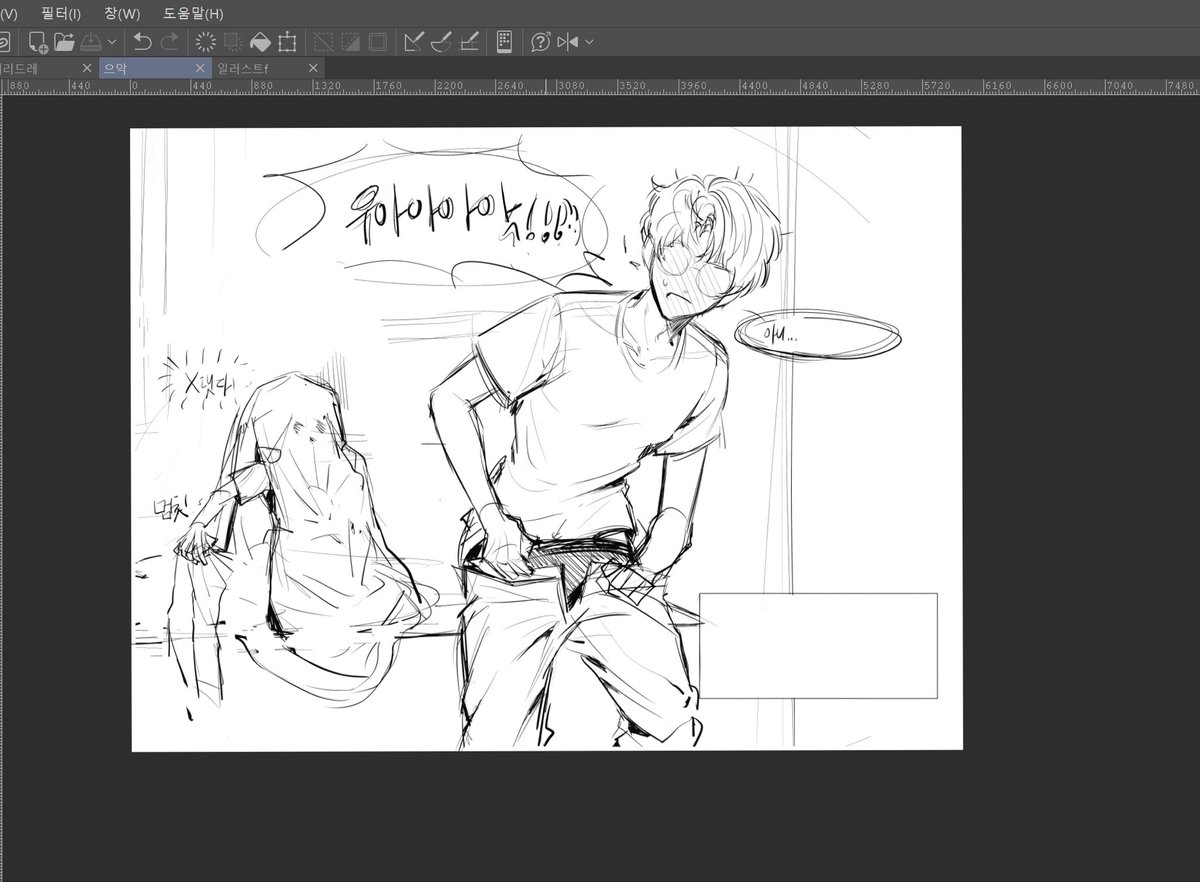Image resolution: width=1200 pixels, height=882 pixels.
Task: Close the 일러스트f tab
Action: coord(313,68)
